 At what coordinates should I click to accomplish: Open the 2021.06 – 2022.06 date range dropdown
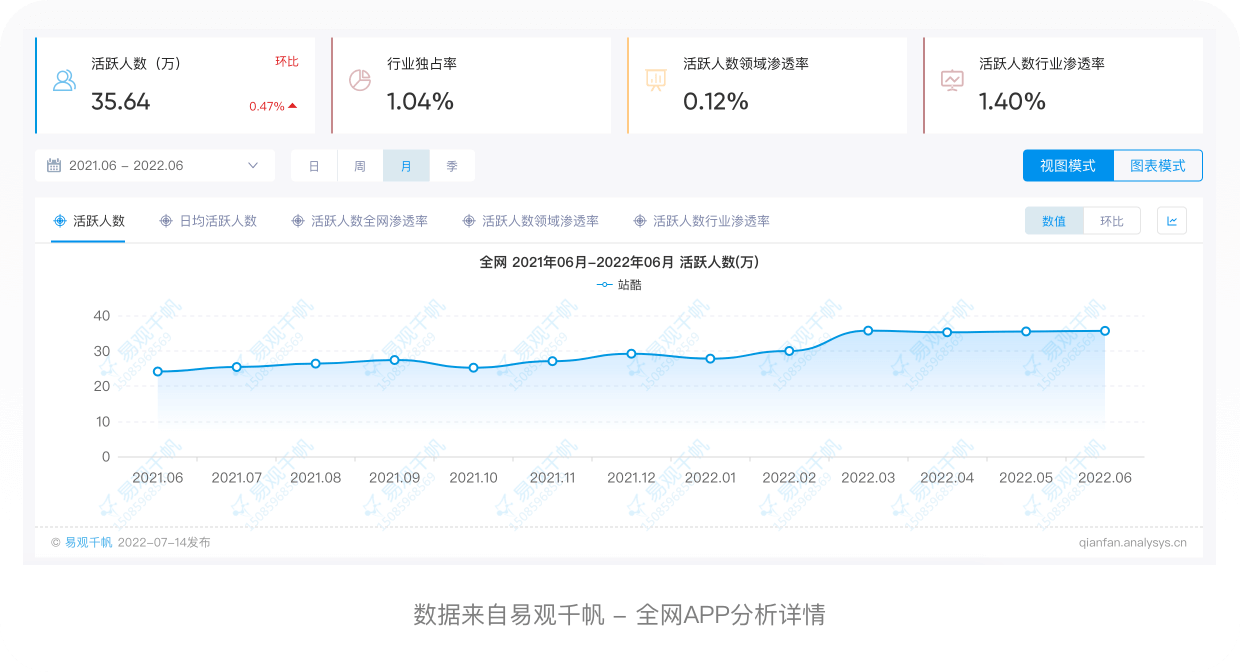pos(155,166)
